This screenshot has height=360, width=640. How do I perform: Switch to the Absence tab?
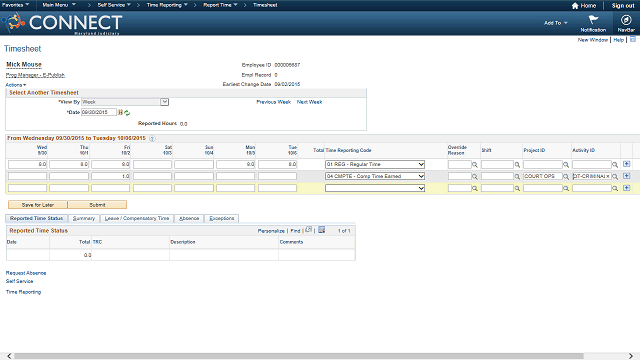(x=189, y=219)
